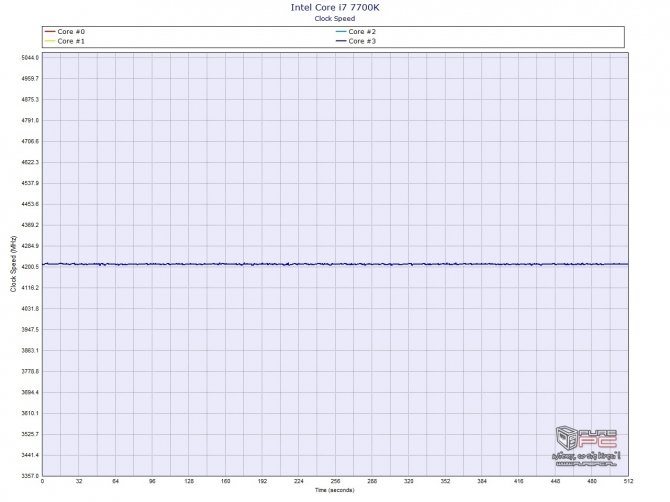Click the 5044.0 y-axis value
670x502 pixels.
30,57
